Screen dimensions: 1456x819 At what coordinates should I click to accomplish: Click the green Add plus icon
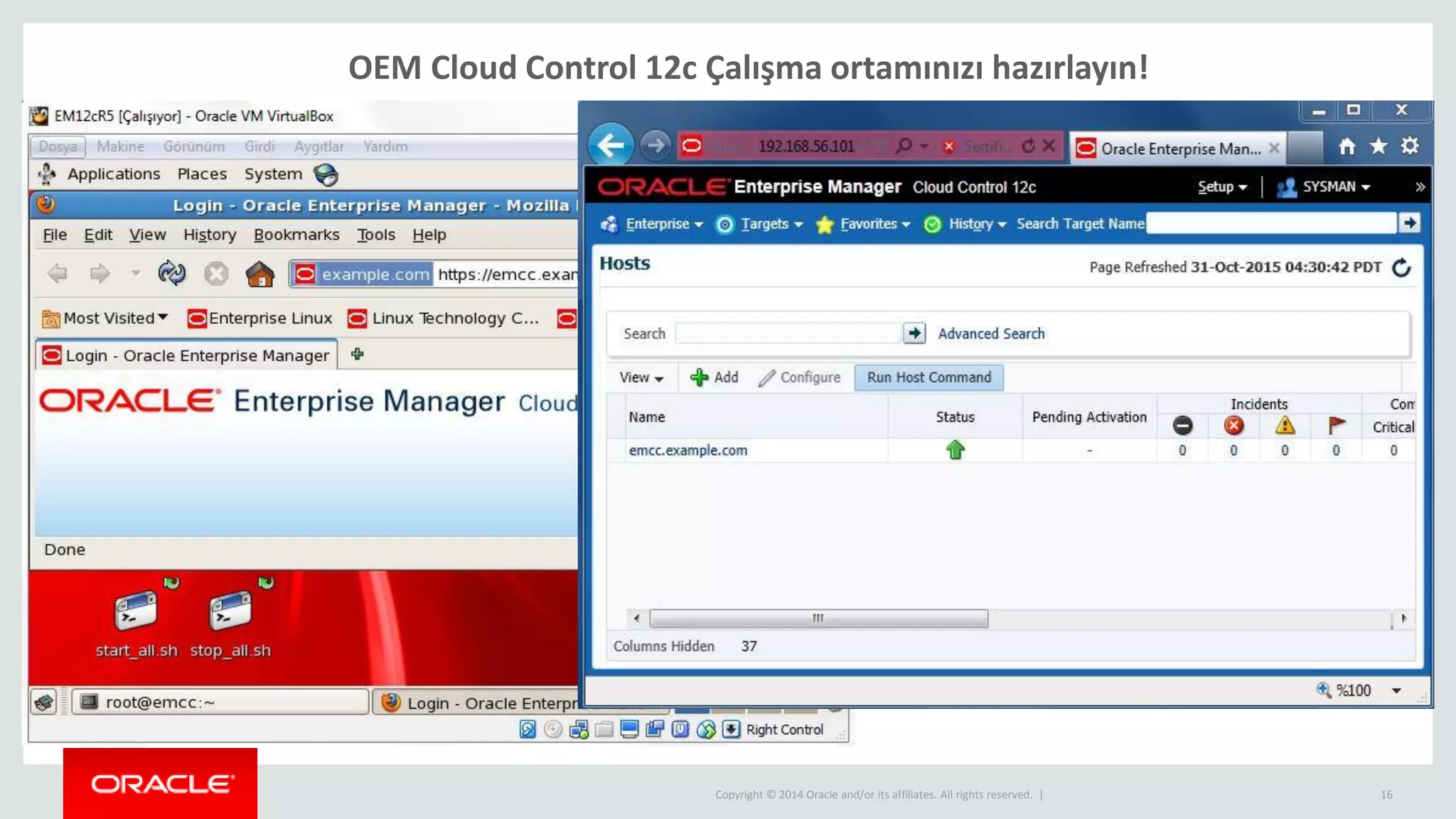click(700, 378)
